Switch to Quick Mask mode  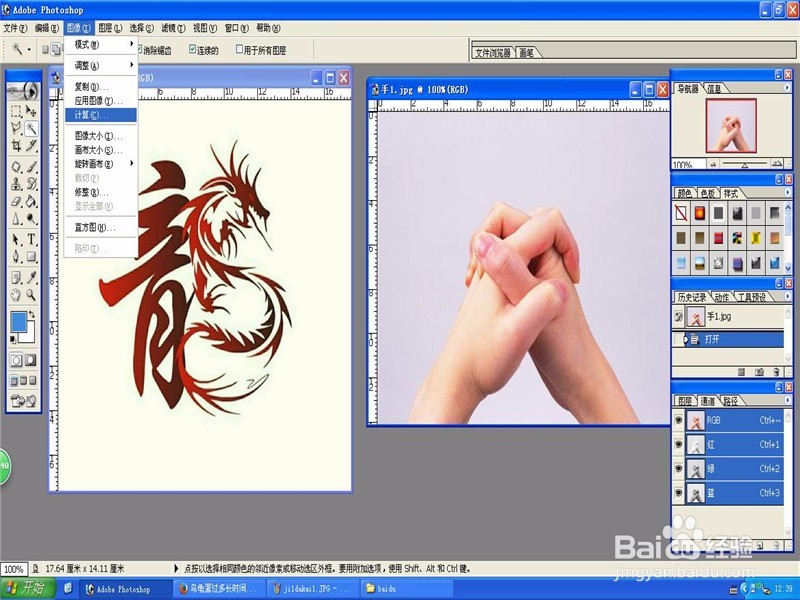[x=31, y=360]
